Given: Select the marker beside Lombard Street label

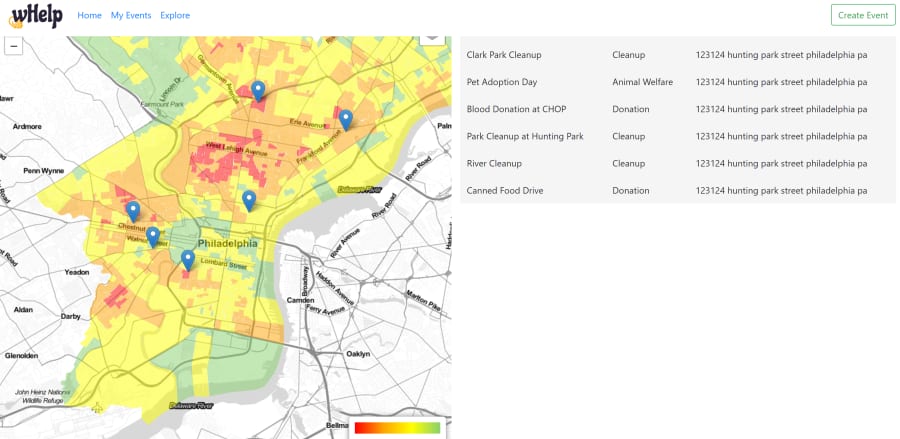Looking at the screenshot, I should coord(188,260).
